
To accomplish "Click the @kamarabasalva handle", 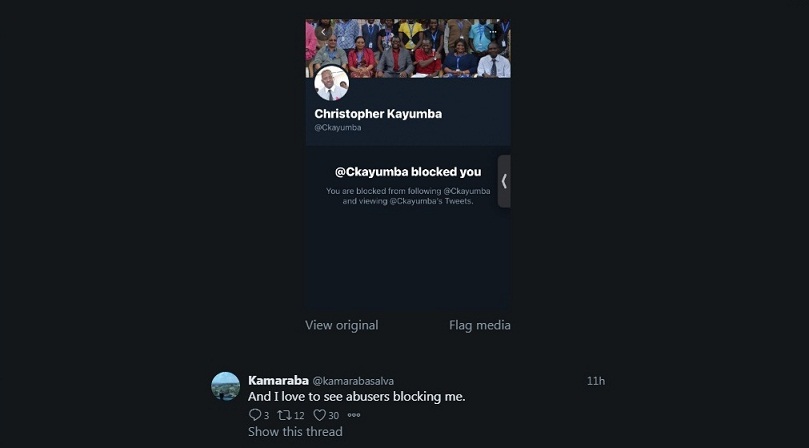I will tap(351, 381).
